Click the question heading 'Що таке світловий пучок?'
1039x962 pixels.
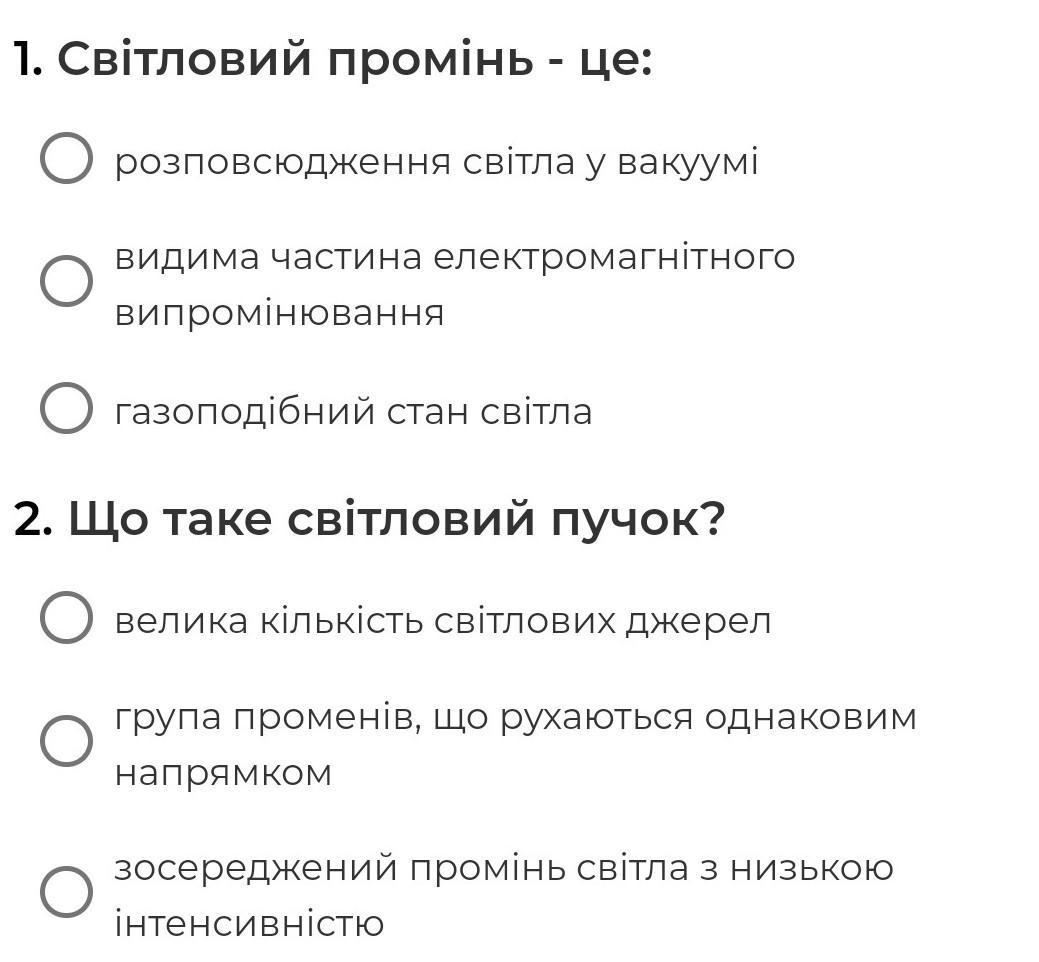(395, 519)
